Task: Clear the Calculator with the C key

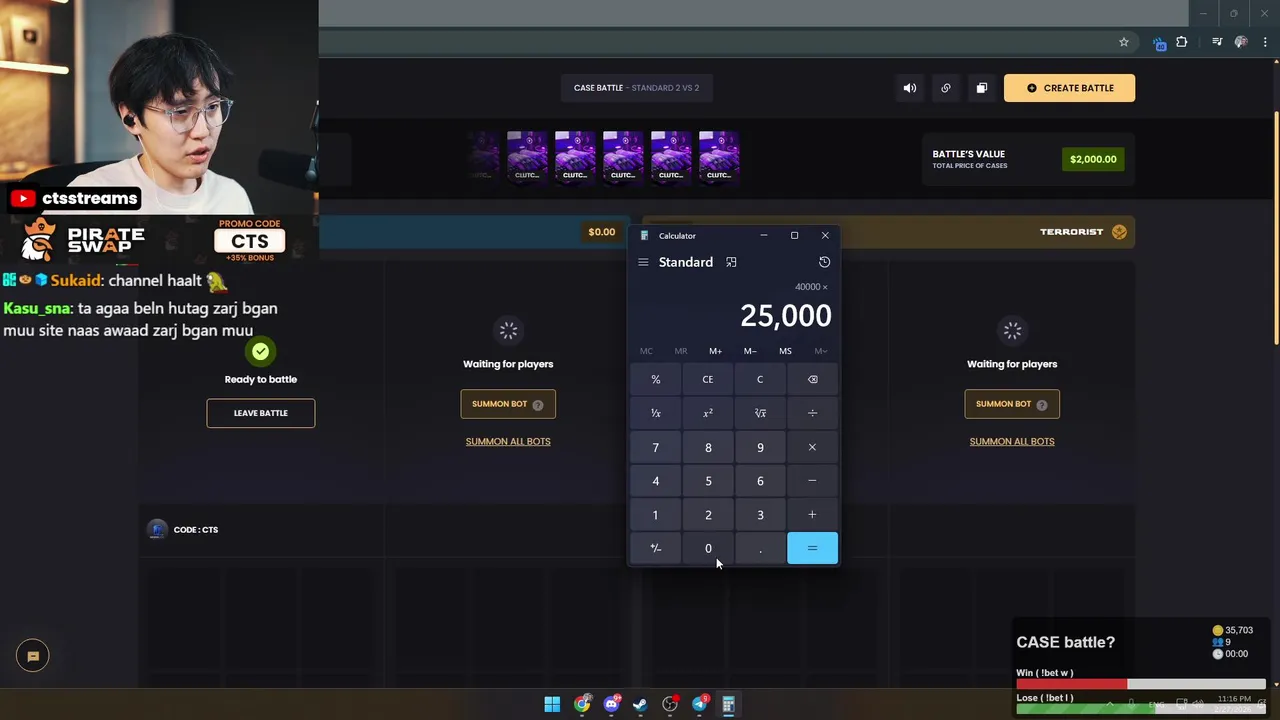Action: (x=760, y=379)
